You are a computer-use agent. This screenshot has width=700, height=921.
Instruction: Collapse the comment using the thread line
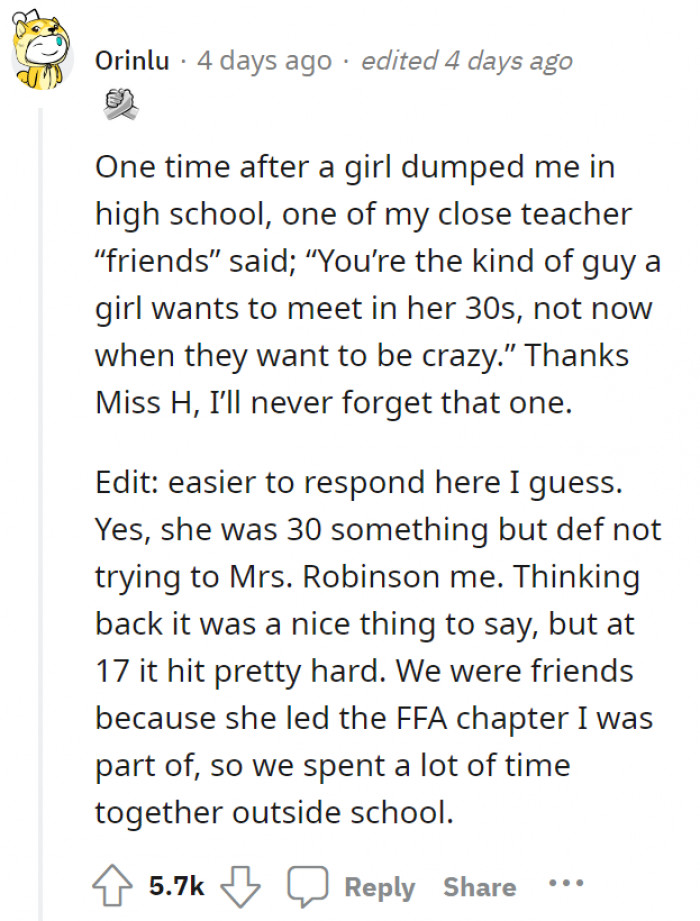click(x=41, y=450)
